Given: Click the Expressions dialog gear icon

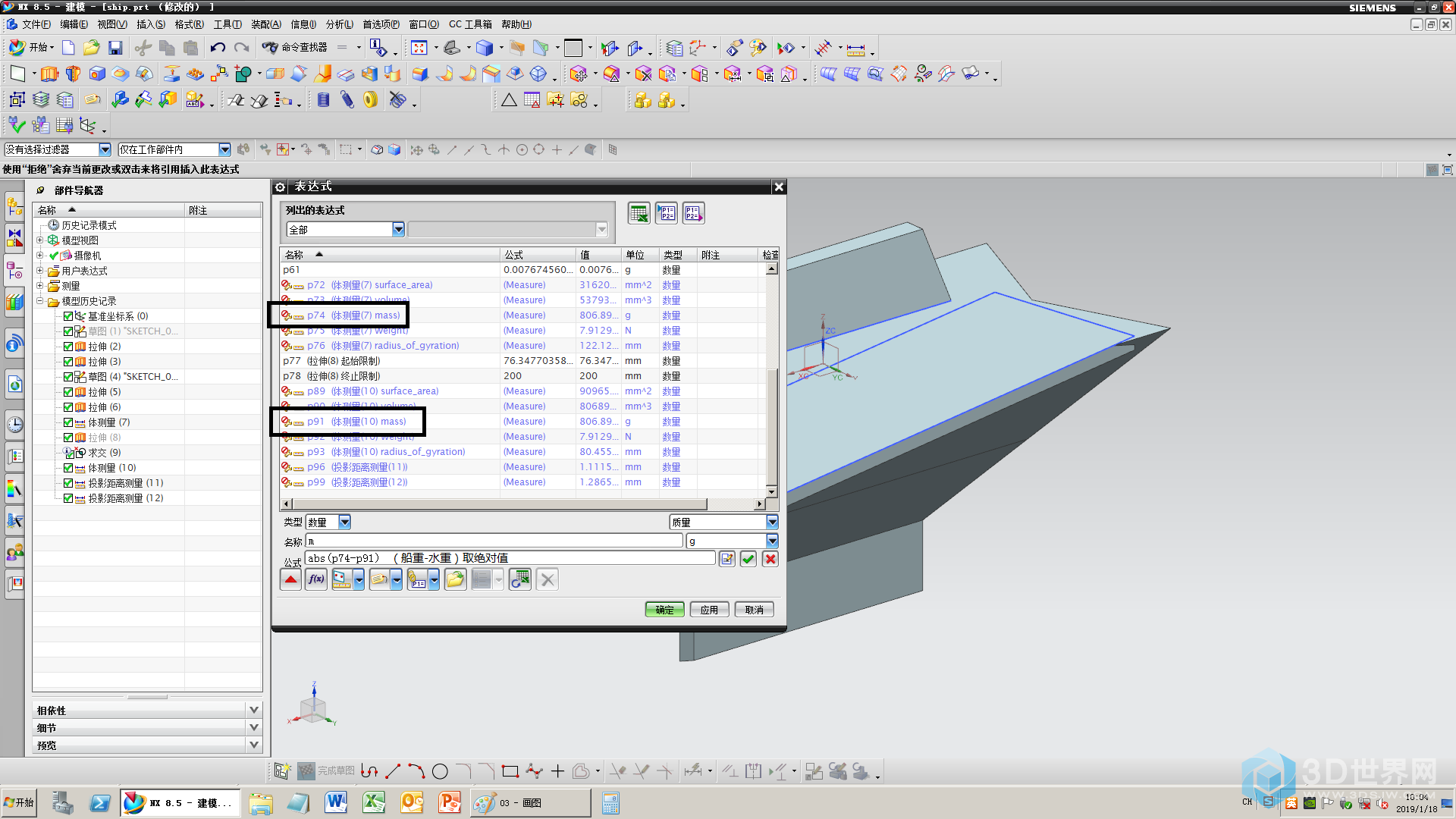Looking at the screenshot, I should [280, 187].
